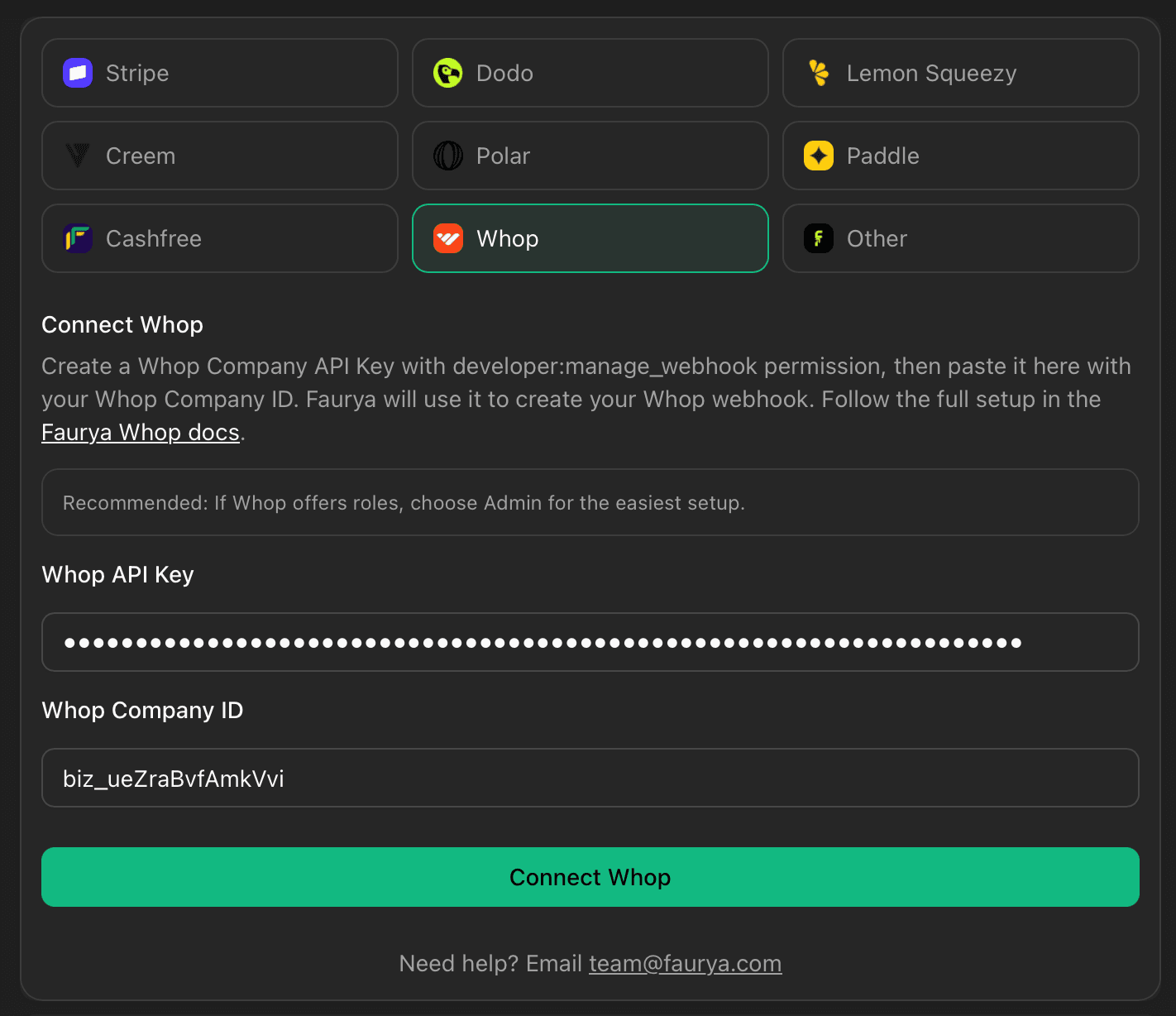The image size is (1176, 1016).
Task: Click the Whop Company ID input
Action: (x=590, y=778)
